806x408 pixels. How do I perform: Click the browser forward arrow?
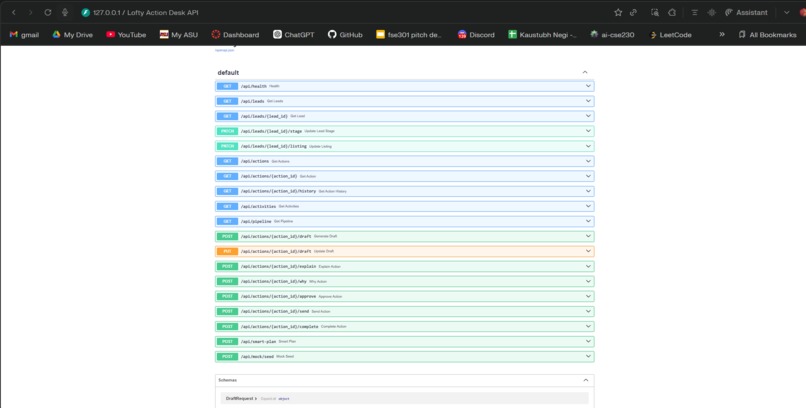pyautogui.click(x=30, y=12)
